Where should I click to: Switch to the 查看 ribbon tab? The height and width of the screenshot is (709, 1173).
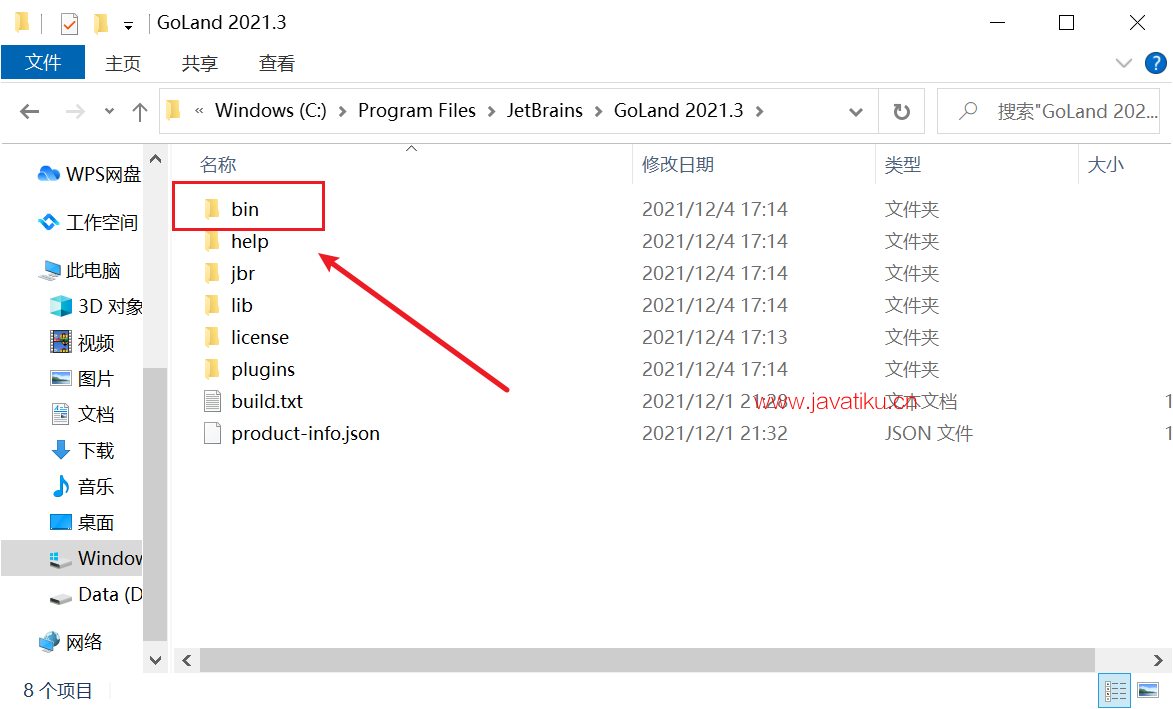click(276, 64)
